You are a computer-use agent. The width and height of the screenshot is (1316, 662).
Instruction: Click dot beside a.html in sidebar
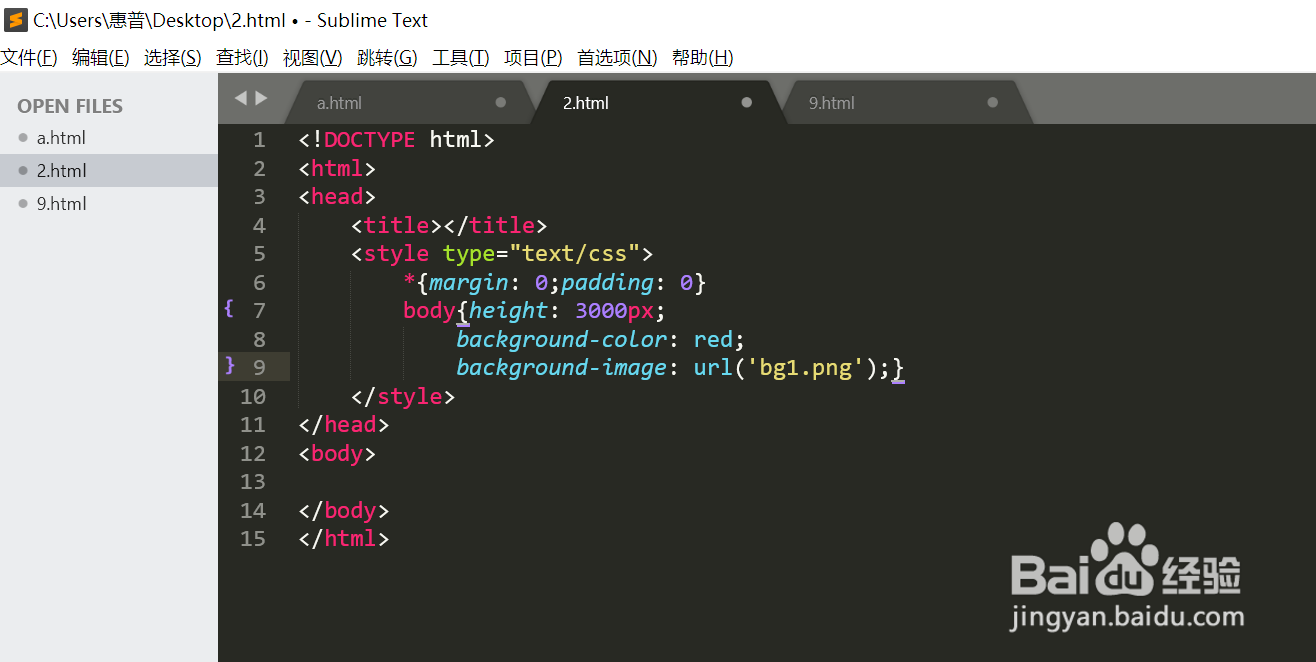pyautogui.click(x=23, y=138)
